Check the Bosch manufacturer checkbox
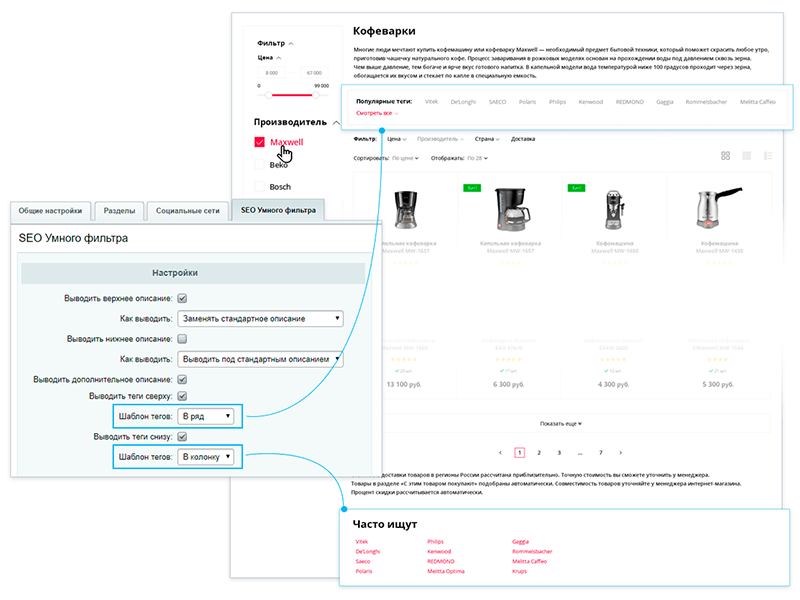The height and width of the screenshot is (600, 800). click(259, 186)
